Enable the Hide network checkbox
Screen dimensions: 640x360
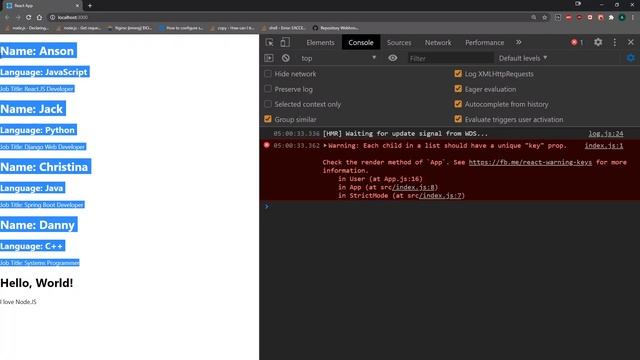pos(268,74)
